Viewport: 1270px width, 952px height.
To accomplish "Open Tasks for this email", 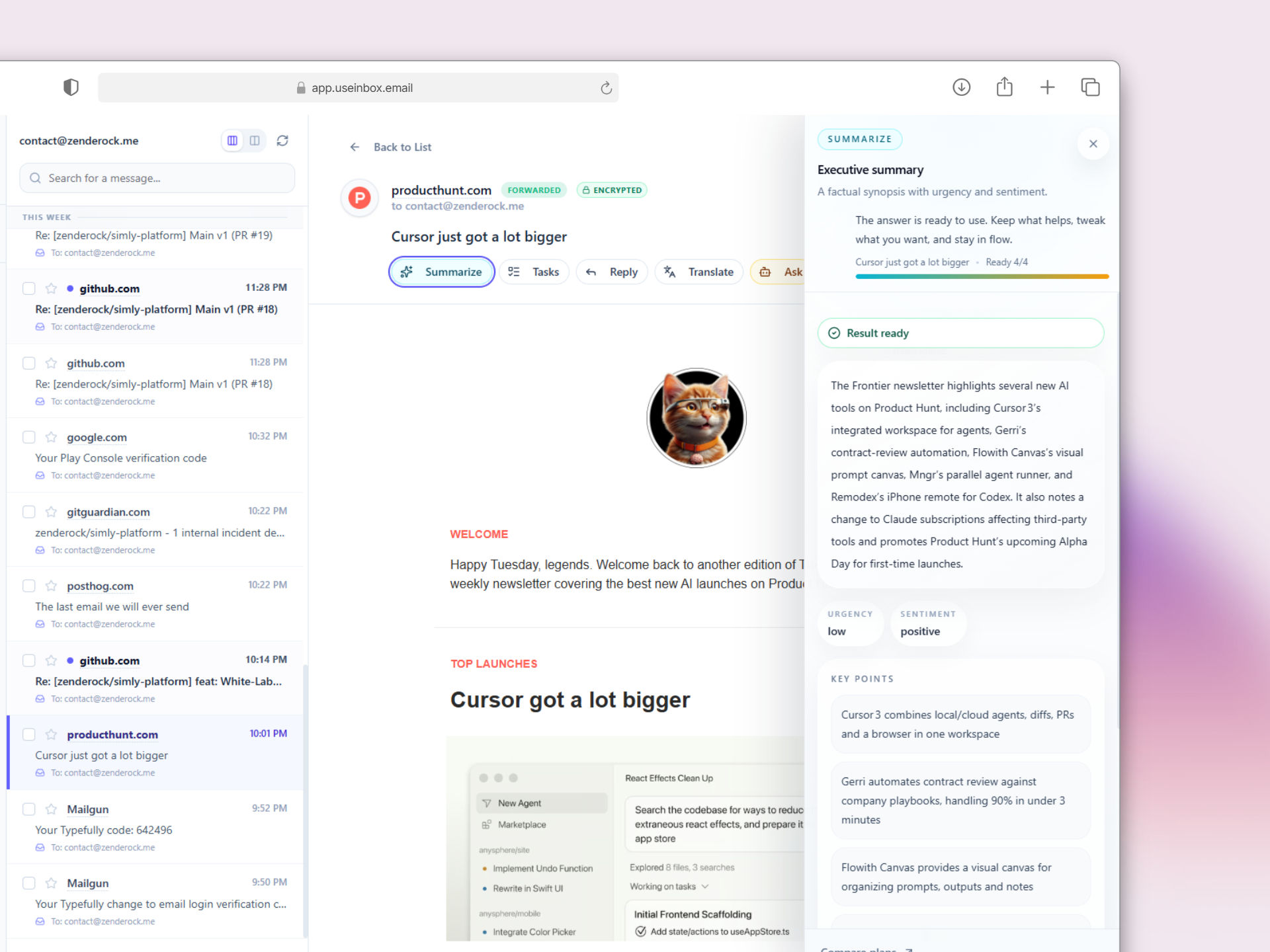I will tap(534, 272).
